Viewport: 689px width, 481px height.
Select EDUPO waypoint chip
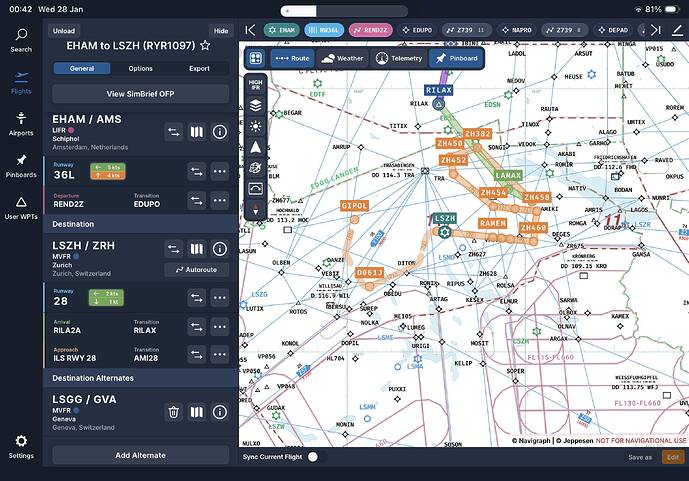pos(417,30)
